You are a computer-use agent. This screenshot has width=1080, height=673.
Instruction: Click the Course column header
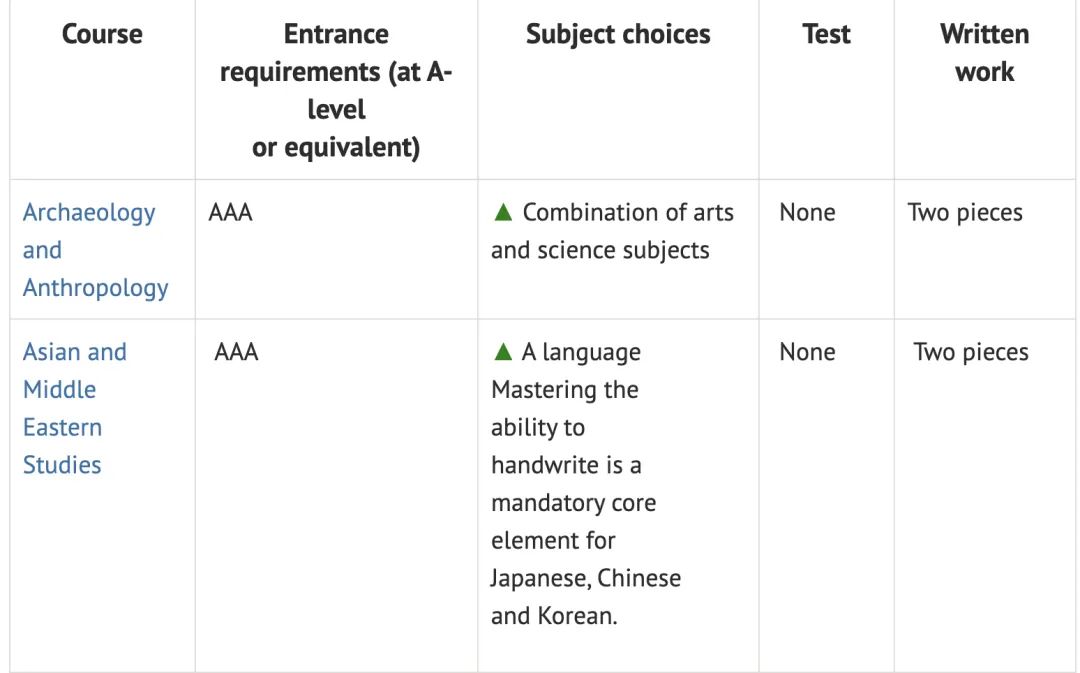[102, 34]
